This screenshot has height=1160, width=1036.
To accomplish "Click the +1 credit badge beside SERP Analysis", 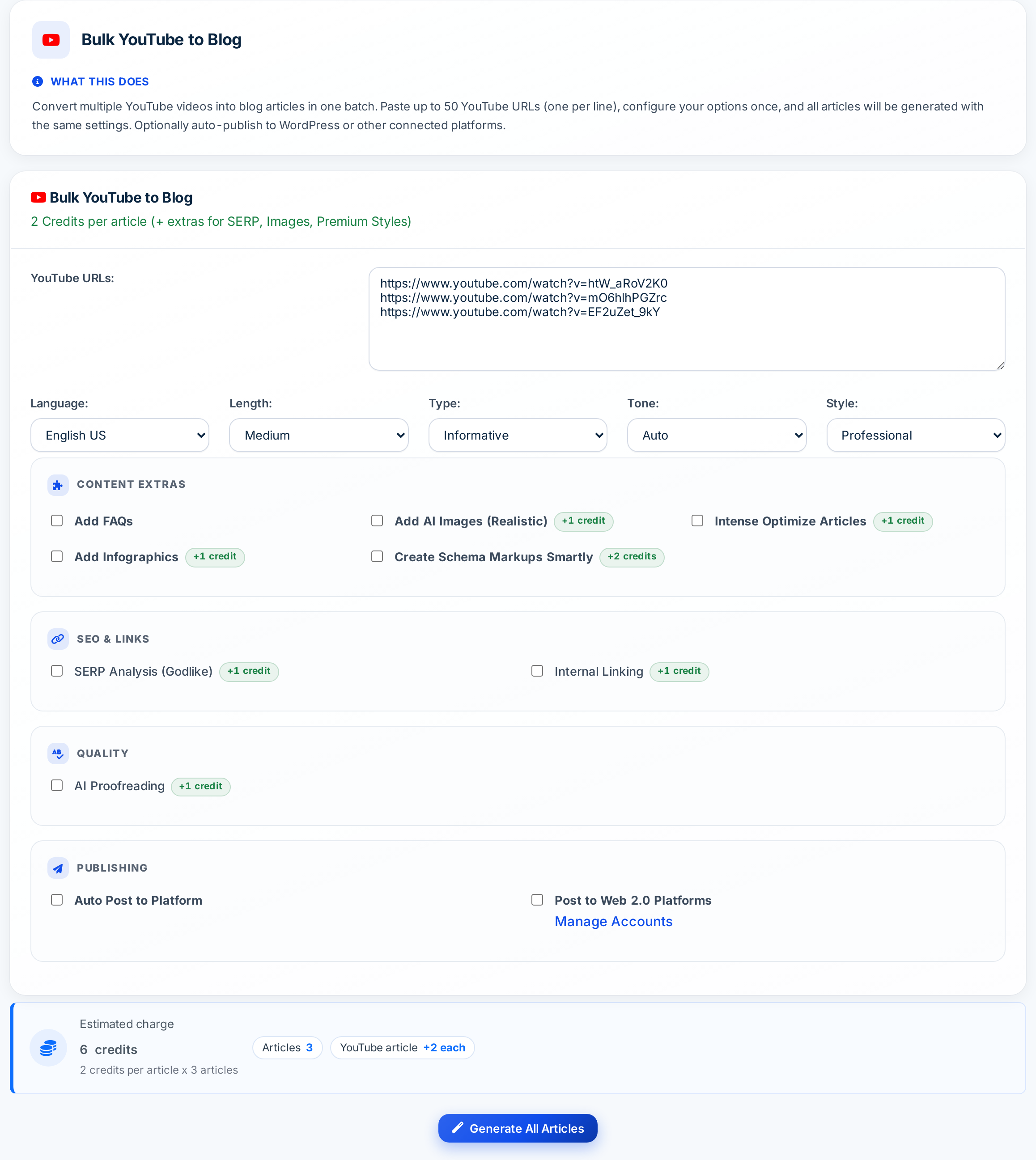I will click(x=249, y=671).
